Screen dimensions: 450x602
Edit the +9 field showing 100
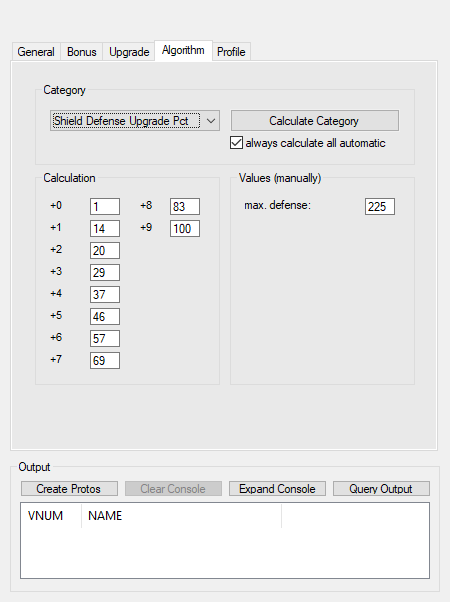point(185,228)
